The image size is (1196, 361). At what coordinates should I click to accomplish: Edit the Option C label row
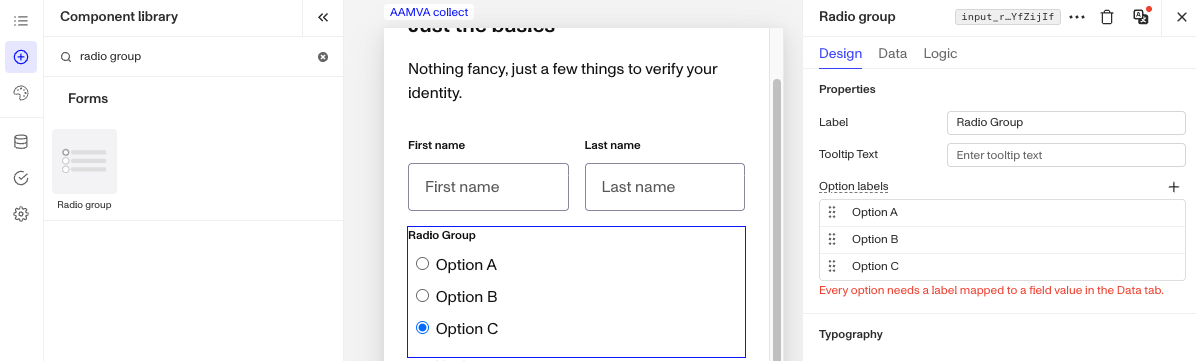click(x=1002, y=266)
